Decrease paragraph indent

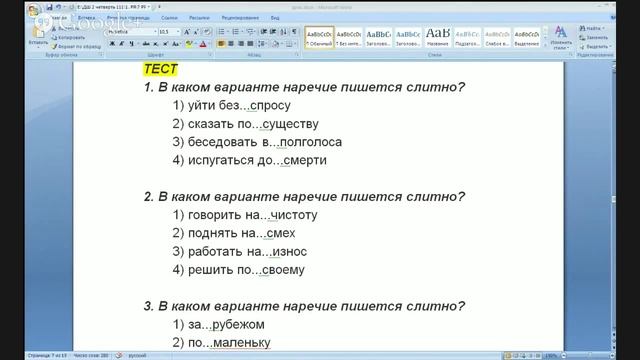tap(264, 32)
